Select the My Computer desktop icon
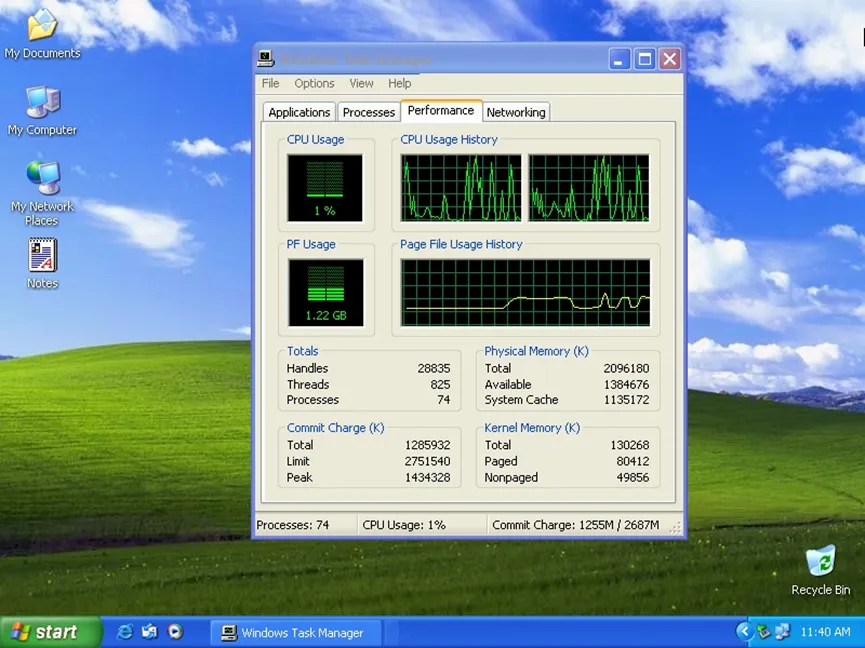 (x=42, y=102)
